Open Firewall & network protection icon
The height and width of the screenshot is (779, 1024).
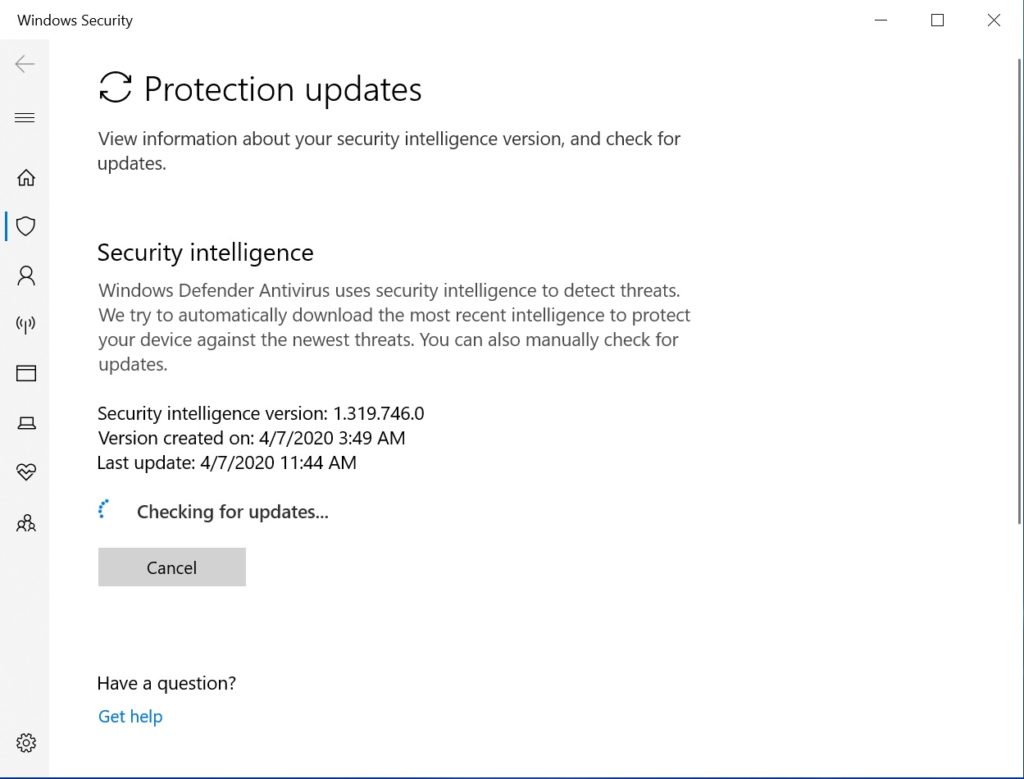pyautogui.click(x=26, y=324)
